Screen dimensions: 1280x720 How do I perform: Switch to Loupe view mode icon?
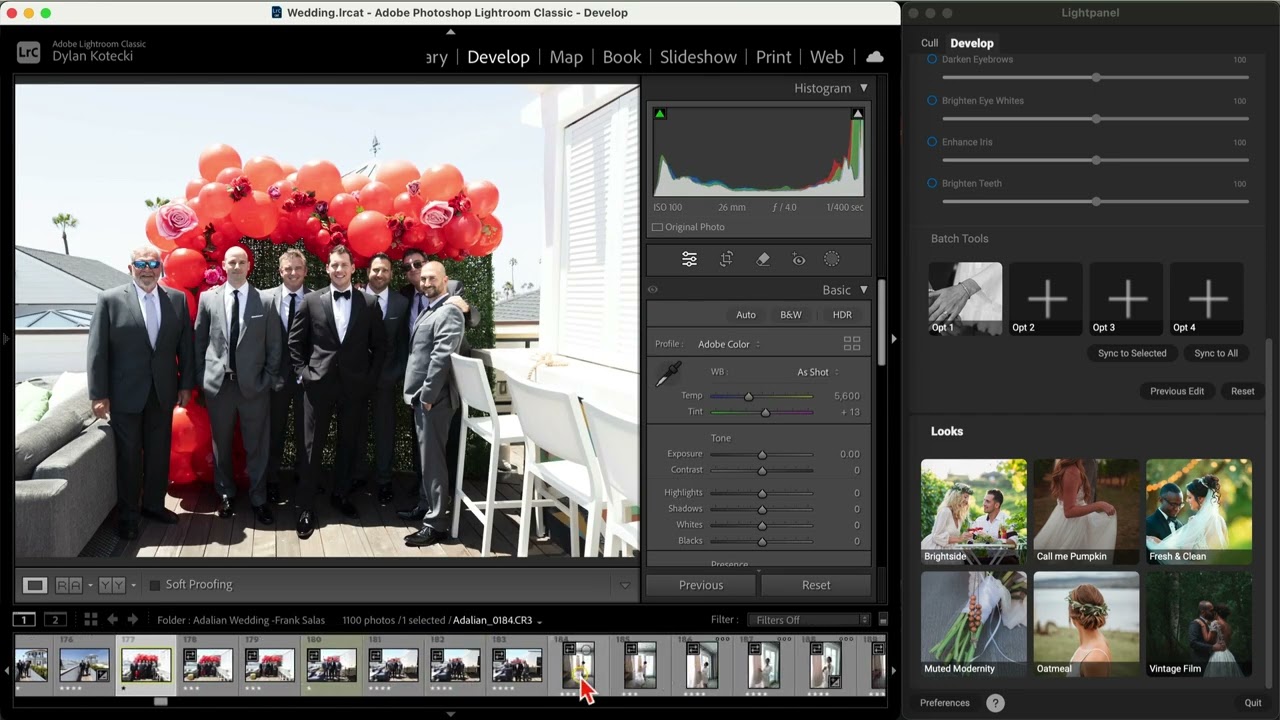tap(35, 585)
